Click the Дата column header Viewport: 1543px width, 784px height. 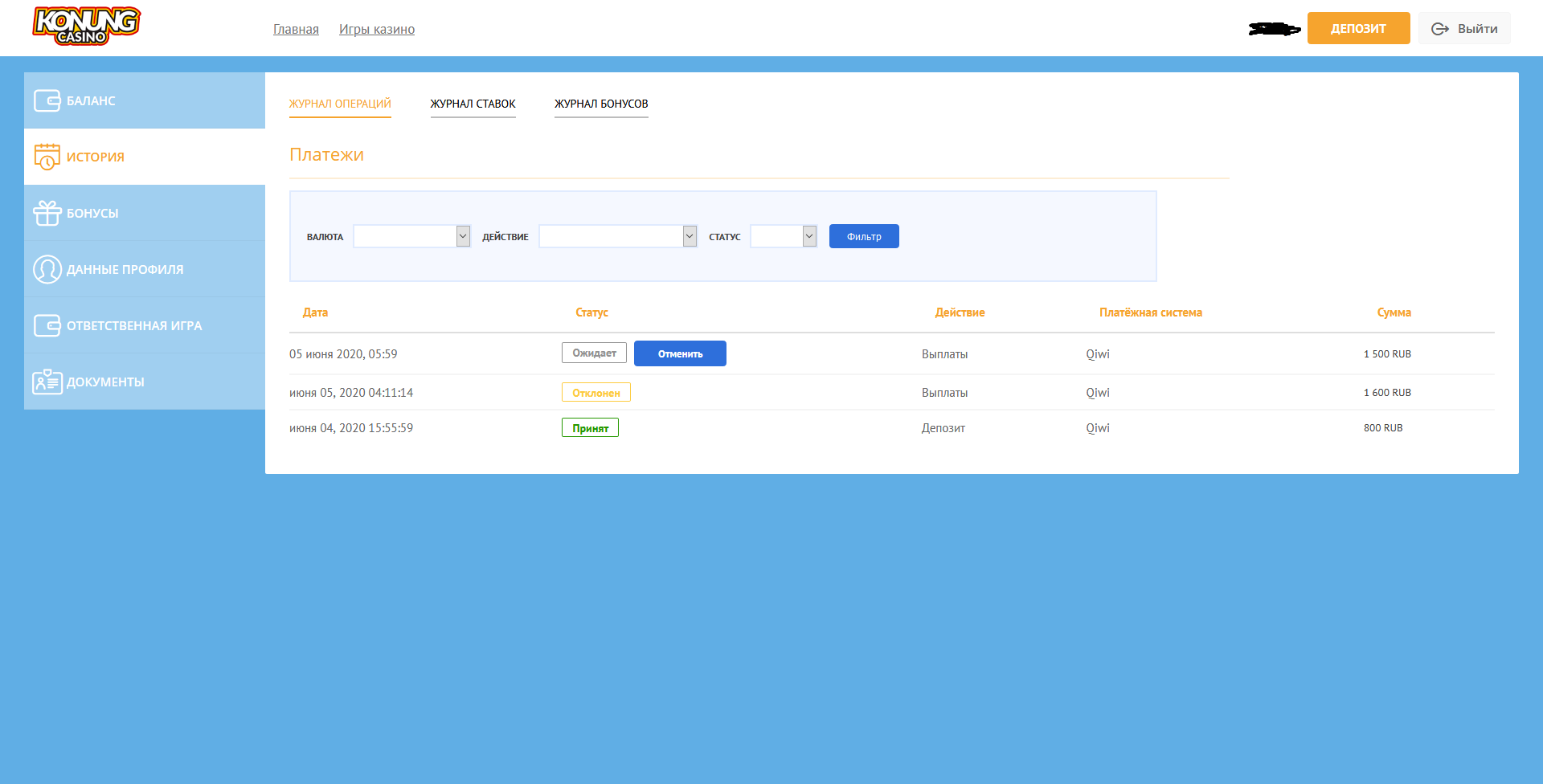[x=315, y=312]
